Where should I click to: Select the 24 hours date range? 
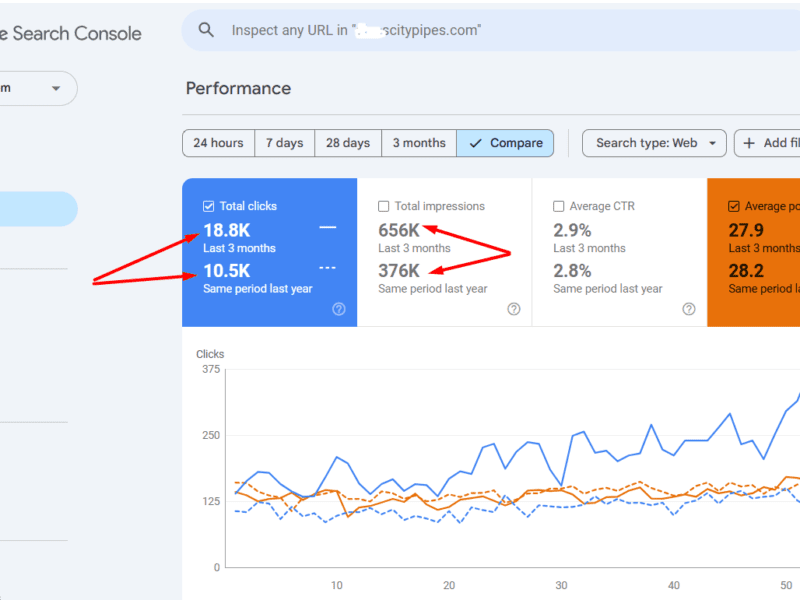click(218, 143)
